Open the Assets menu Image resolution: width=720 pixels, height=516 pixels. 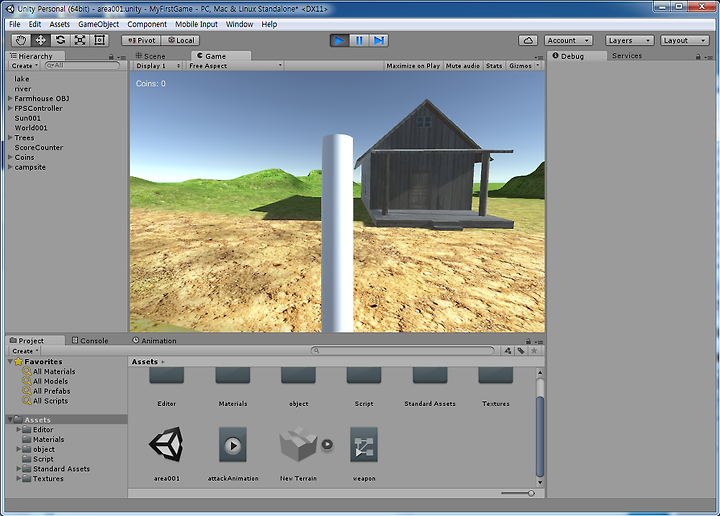pyautogui.click(x=60, y=24)
